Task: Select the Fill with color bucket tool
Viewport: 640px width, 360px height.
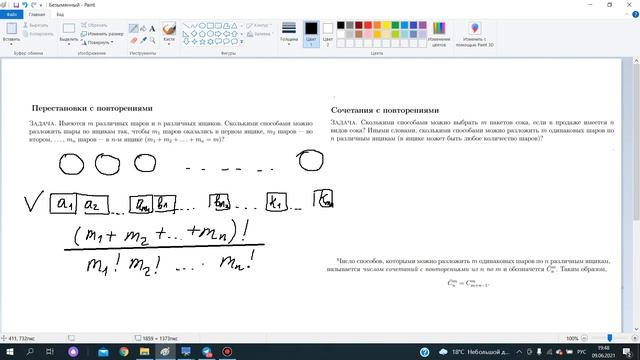Action: tap(143, 28)
